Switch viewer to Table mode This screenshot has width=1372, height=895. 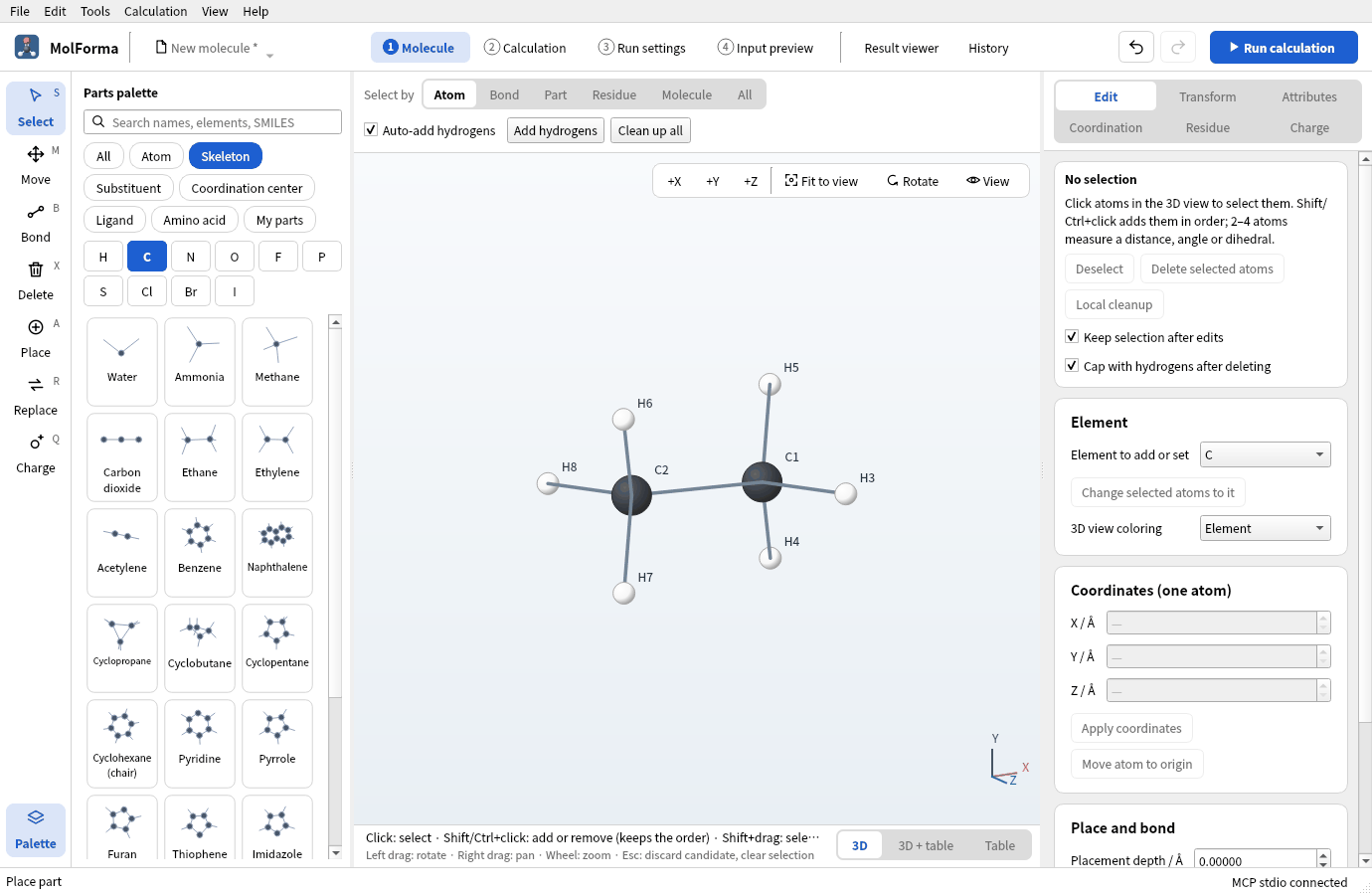coord(1000,845)
